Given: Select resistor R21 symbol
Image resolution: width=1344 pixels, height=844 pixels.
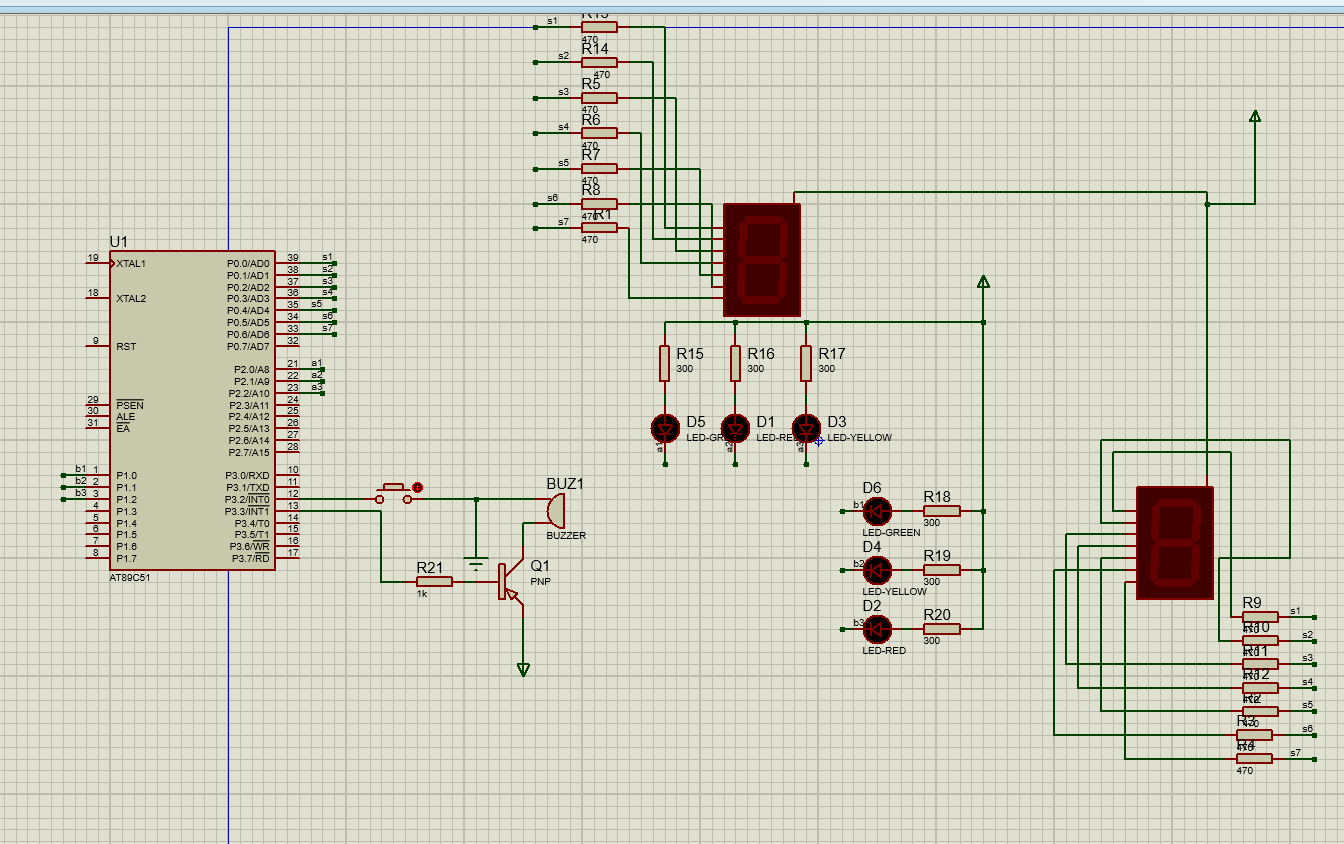Looking at the screenshot, I should (434, 581).
